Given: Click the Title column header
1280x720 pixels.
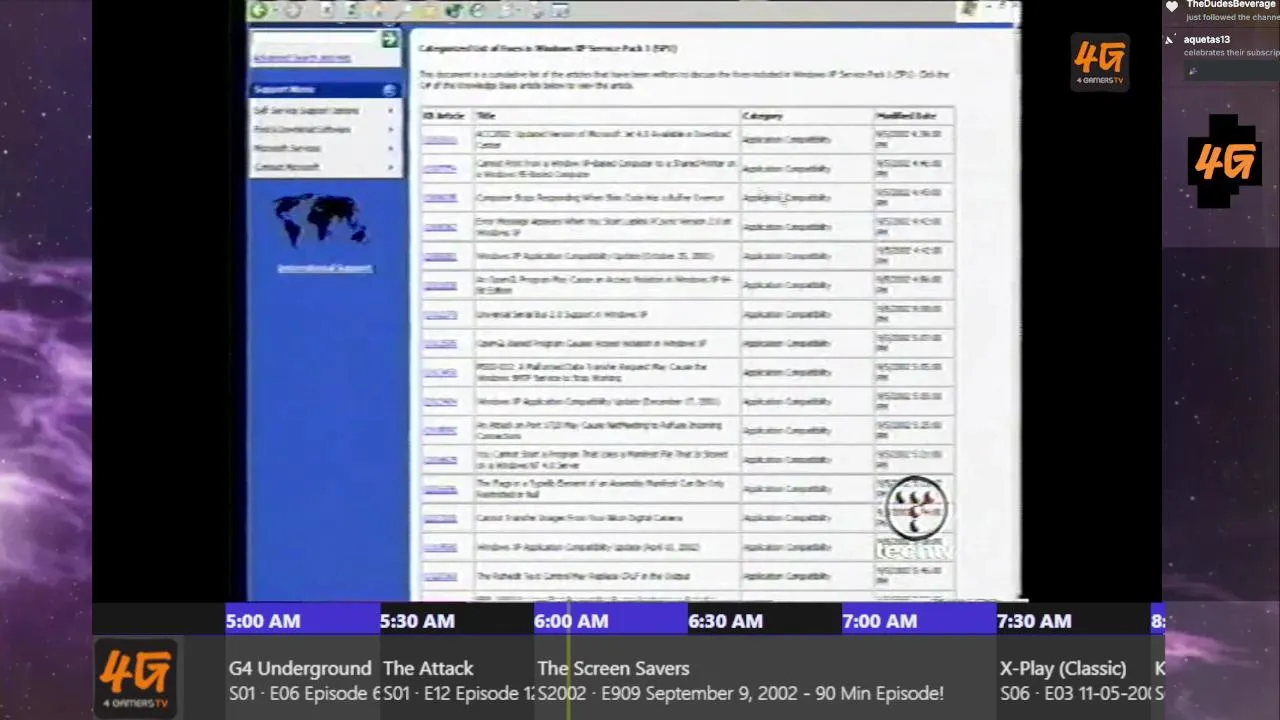Looking at the screenshot, I should [x=486, y=116].
